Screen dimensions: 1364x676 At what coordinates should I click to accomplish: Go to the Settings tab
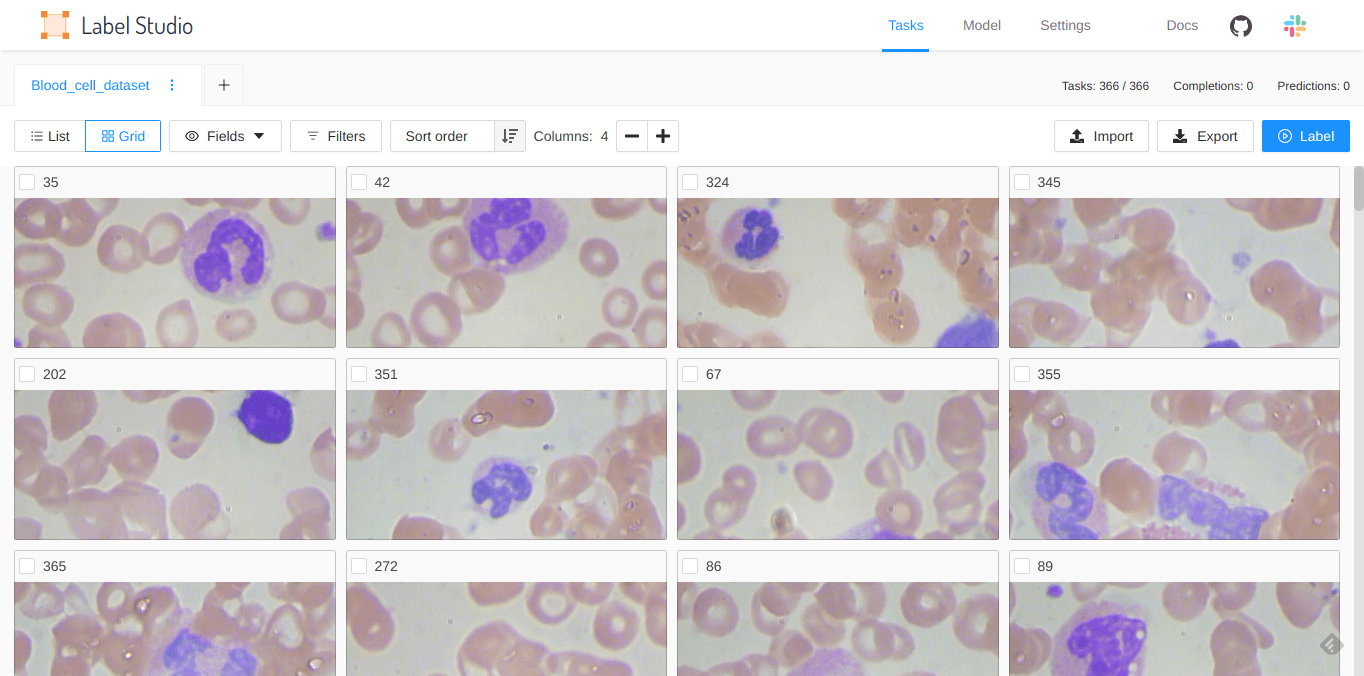(x=1065, y=26)
